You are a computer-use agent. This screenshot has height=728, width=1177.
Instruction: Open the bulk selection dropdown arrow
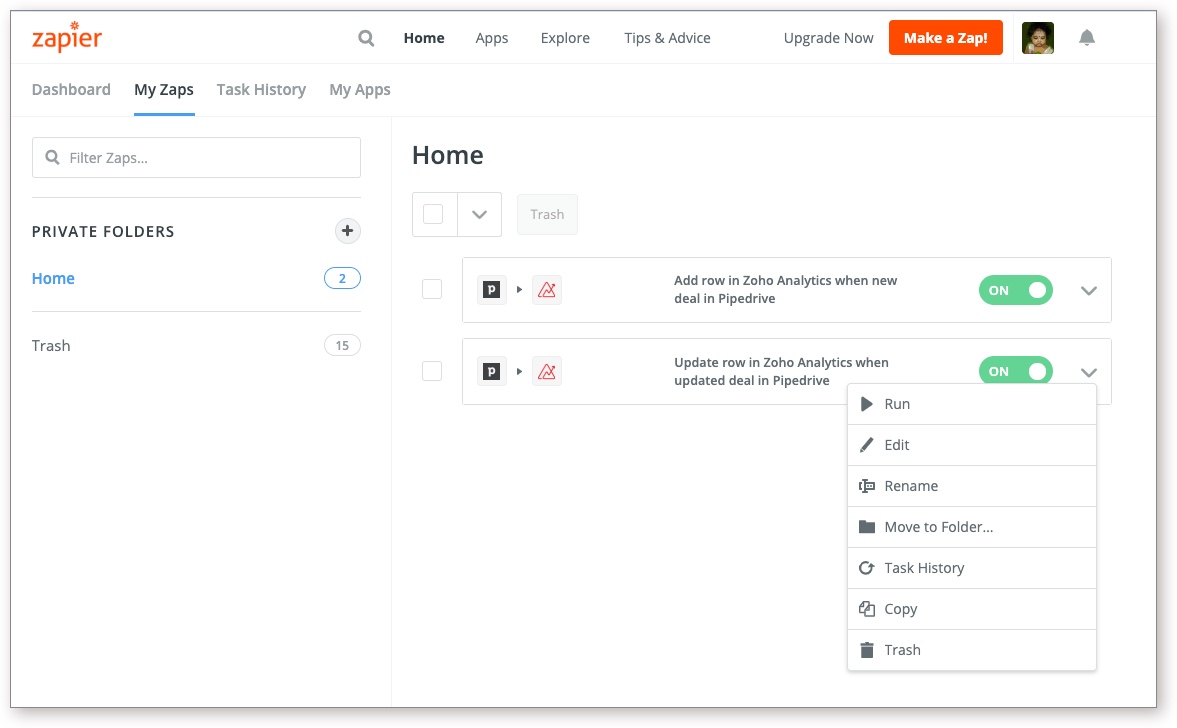[x=479, y=214]
